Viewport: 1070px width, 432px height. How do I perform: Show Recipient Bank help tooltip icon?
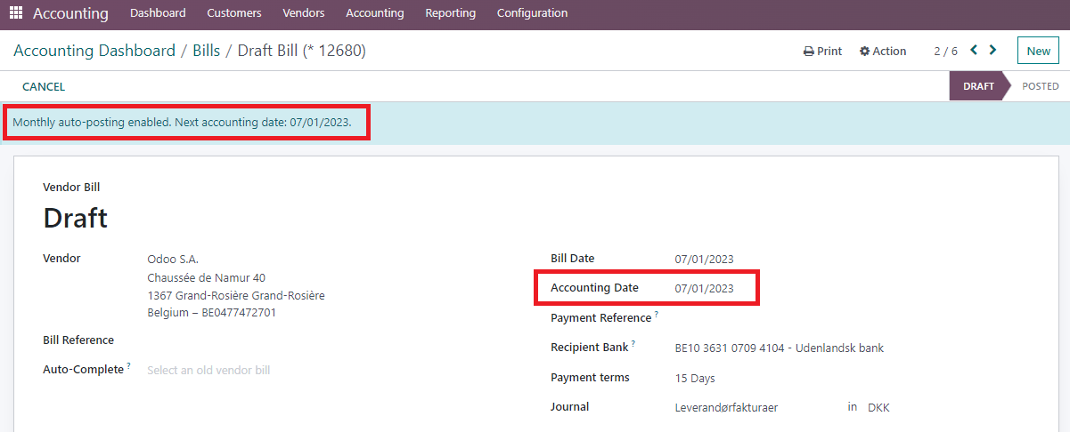coord(633,343)
